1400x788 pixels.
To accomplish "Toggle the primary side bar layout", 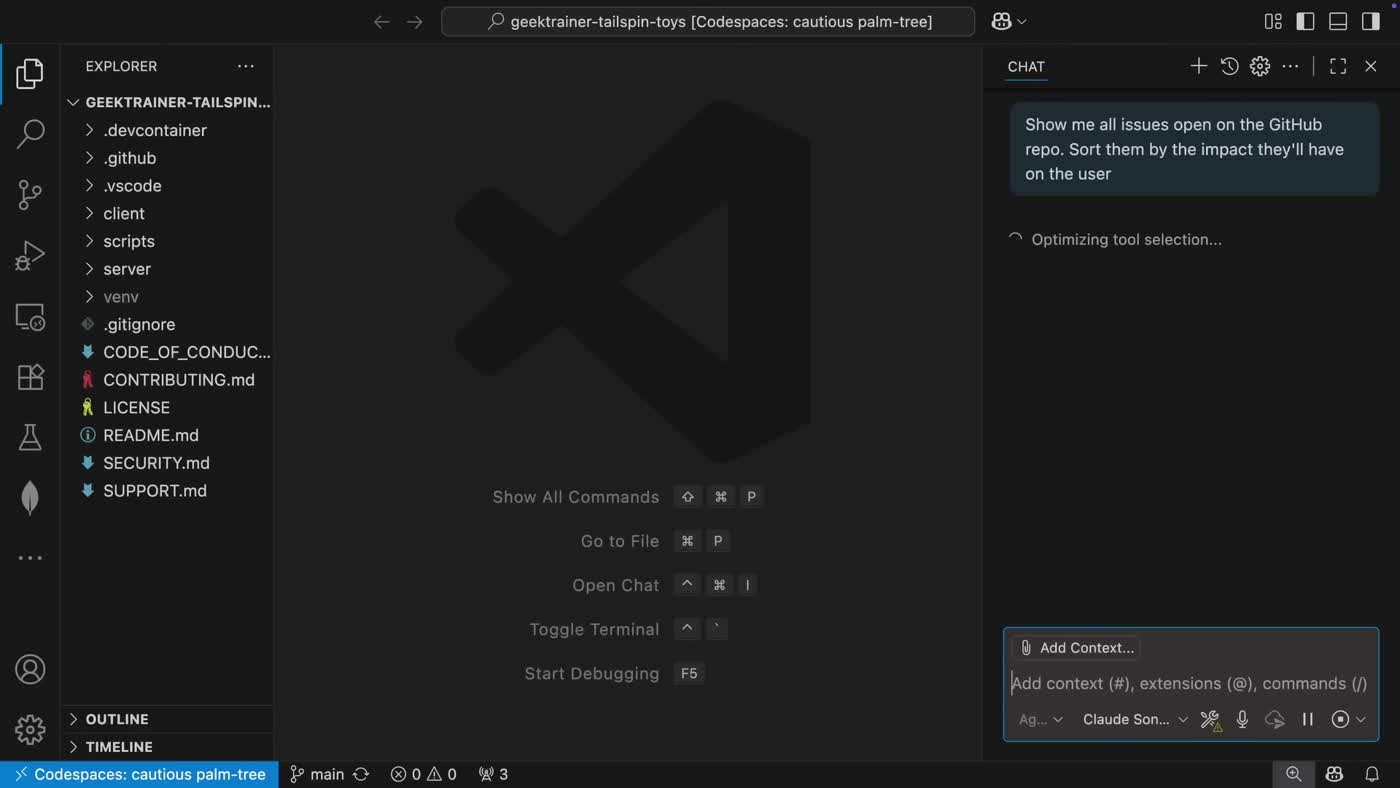I will click(x=1305, y=21).
